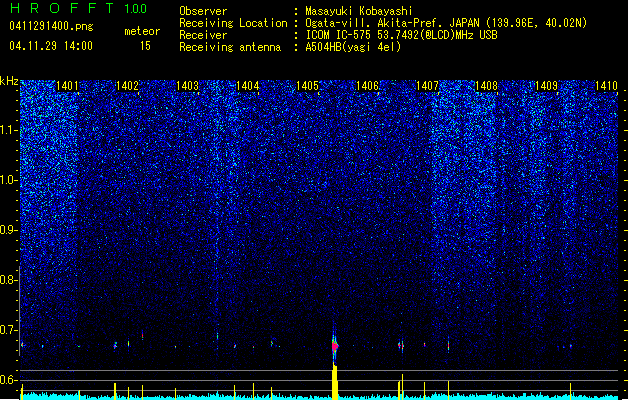The height and width of the screenshot is (400, 629).
Task: Click the meteor count value 15
Action: [x=145, y=46]
